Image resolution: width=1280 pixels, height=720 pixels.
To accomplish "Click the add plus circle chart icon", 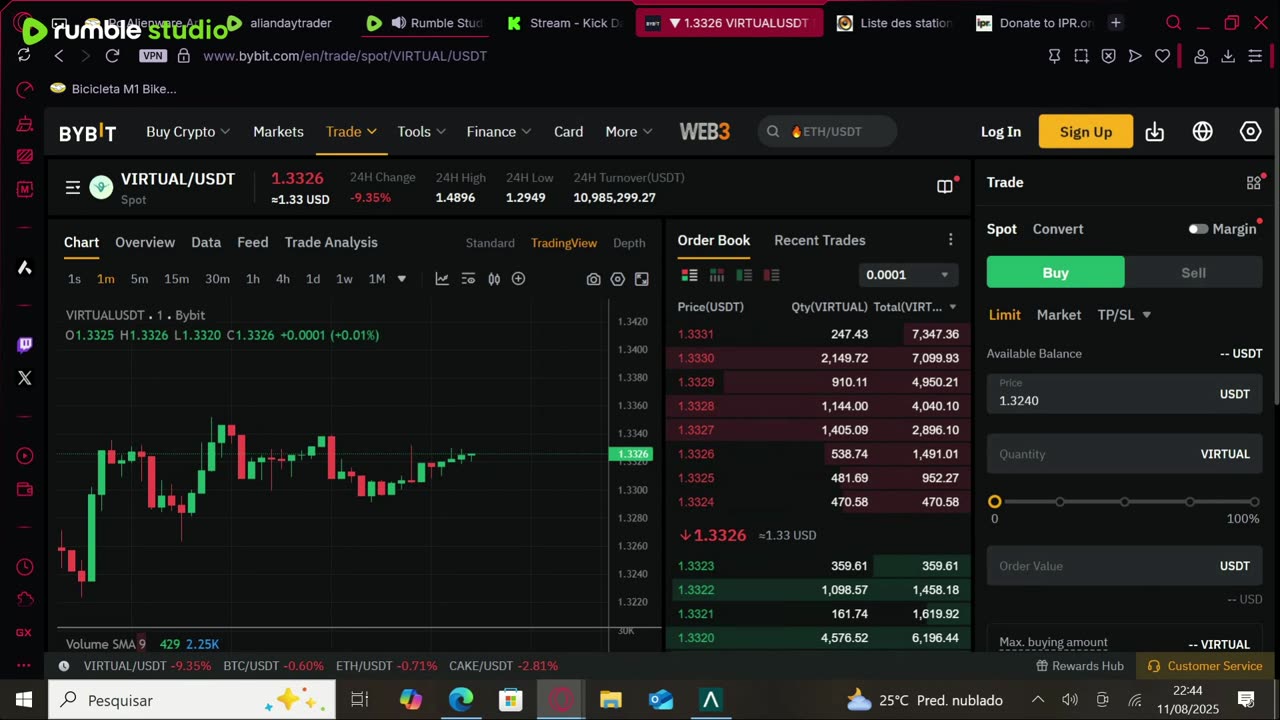I will [x=518, y=279].
